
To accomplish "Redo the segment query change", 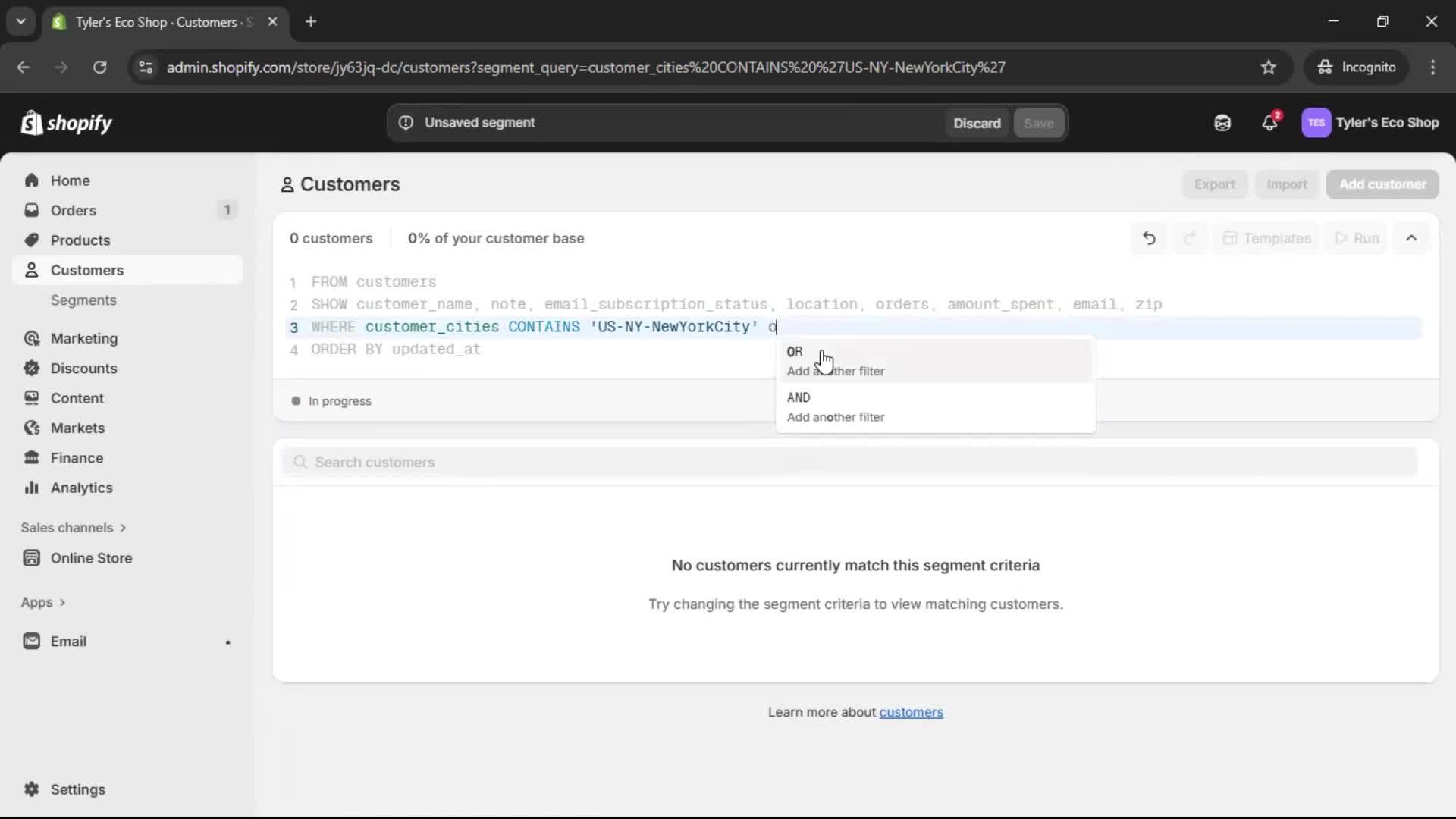I will pos(1189,237).
